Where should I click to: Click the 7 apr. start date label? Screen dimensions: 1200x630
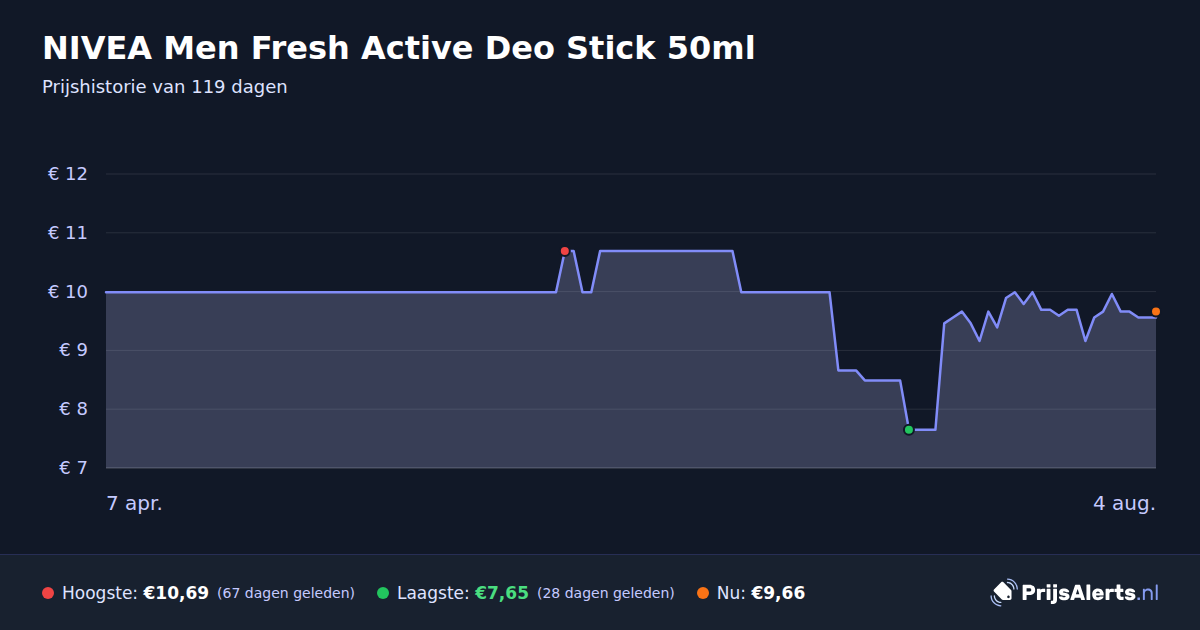(x=135, y=503)
